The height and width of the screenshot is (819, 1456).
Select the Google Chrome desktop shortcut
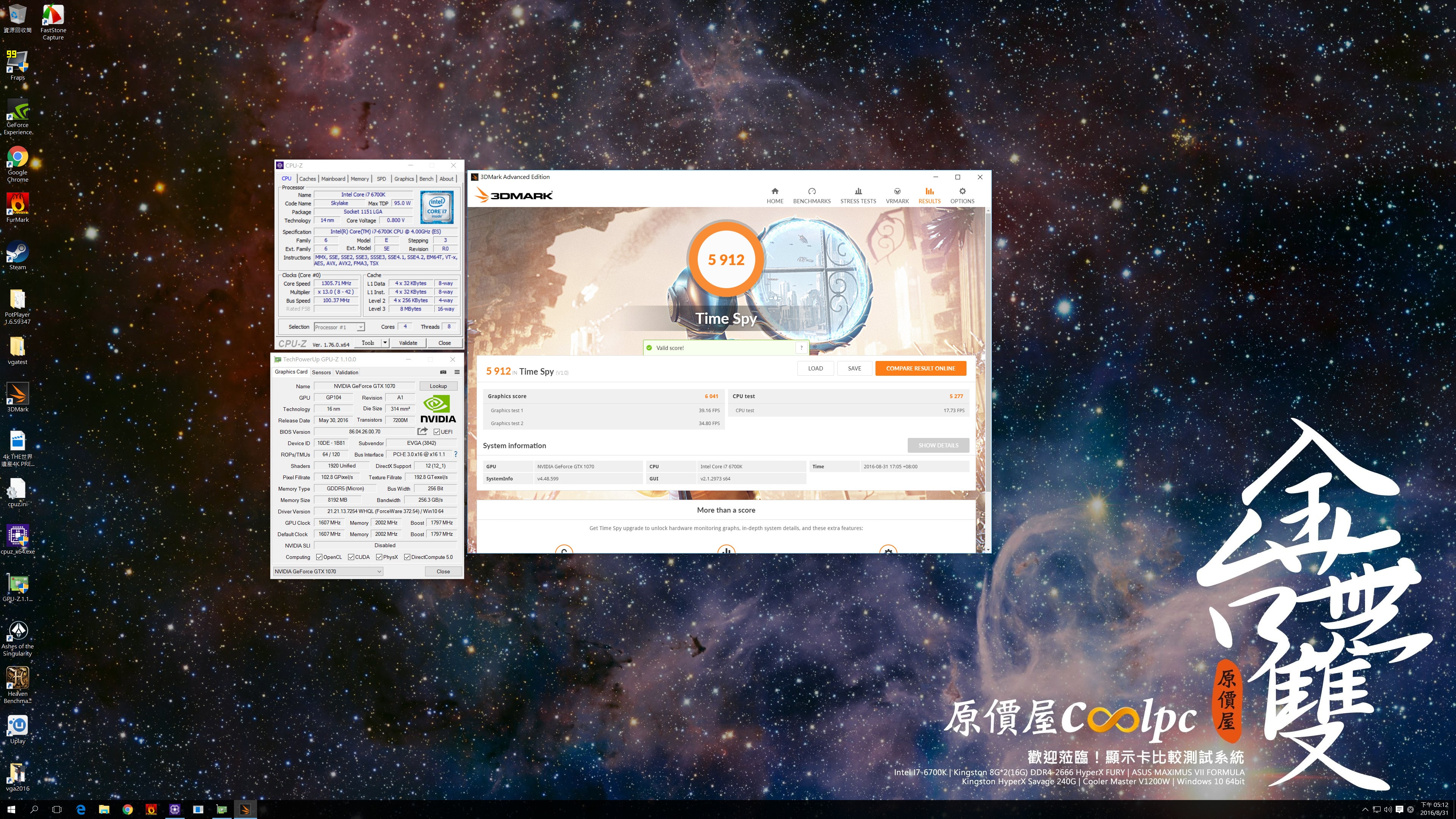[x=17, y=165]
